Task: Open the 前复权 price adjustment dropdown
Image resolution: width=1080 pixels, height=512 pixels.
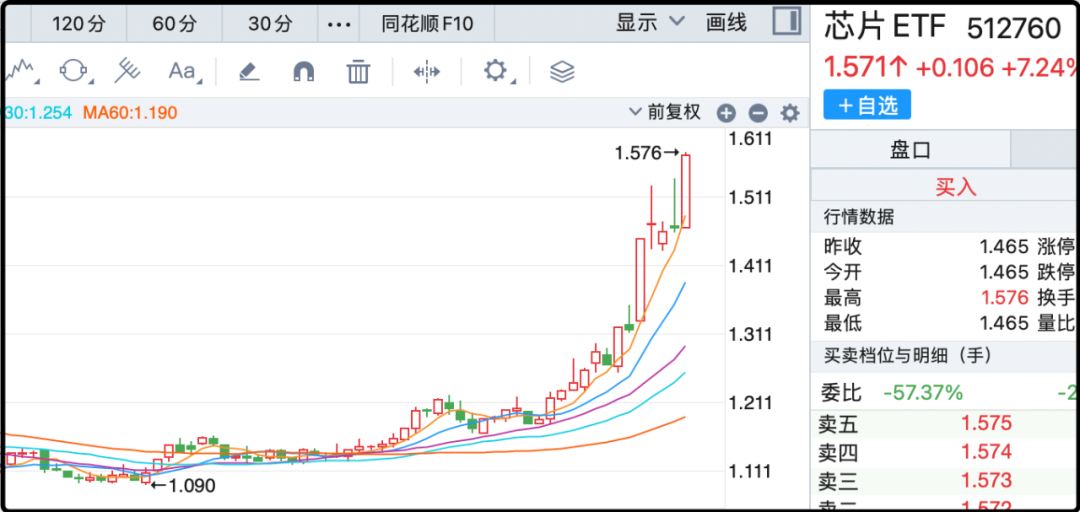Action: coord(665,113)
